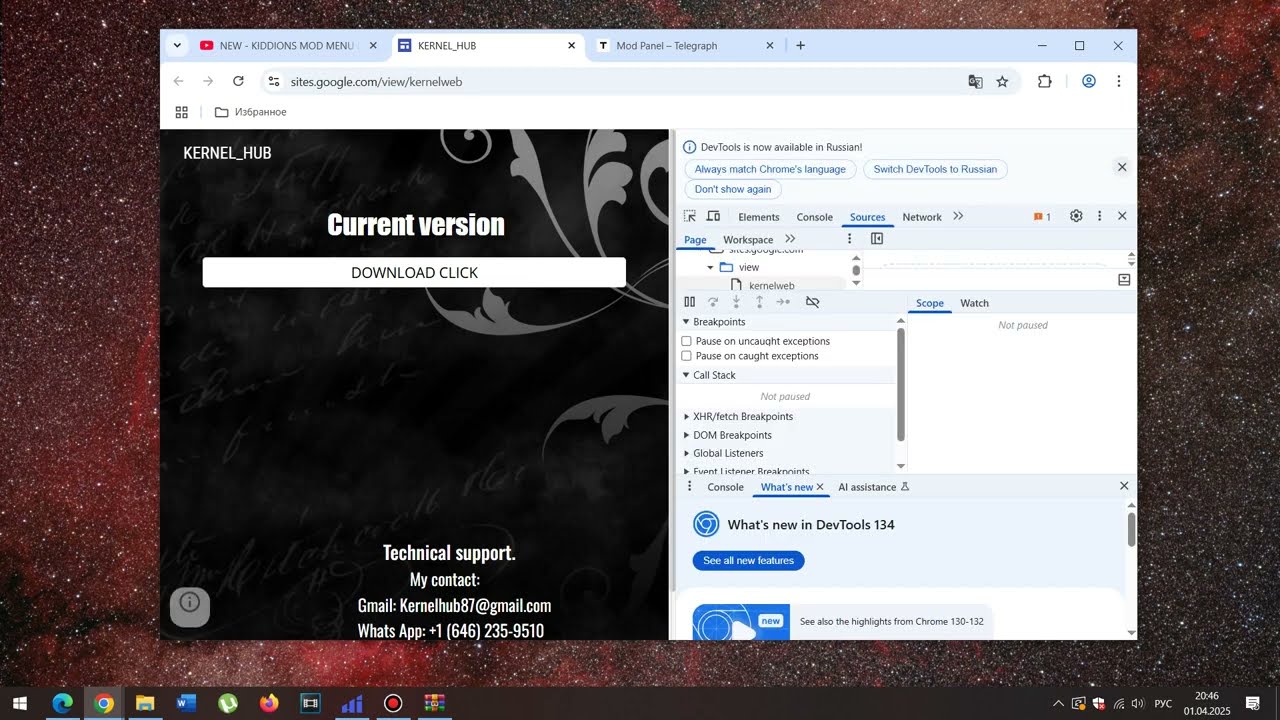The height and width of the screenshot is (720, 1280).
Task: Click the pause script execution icon
Action: click(690, 302)
